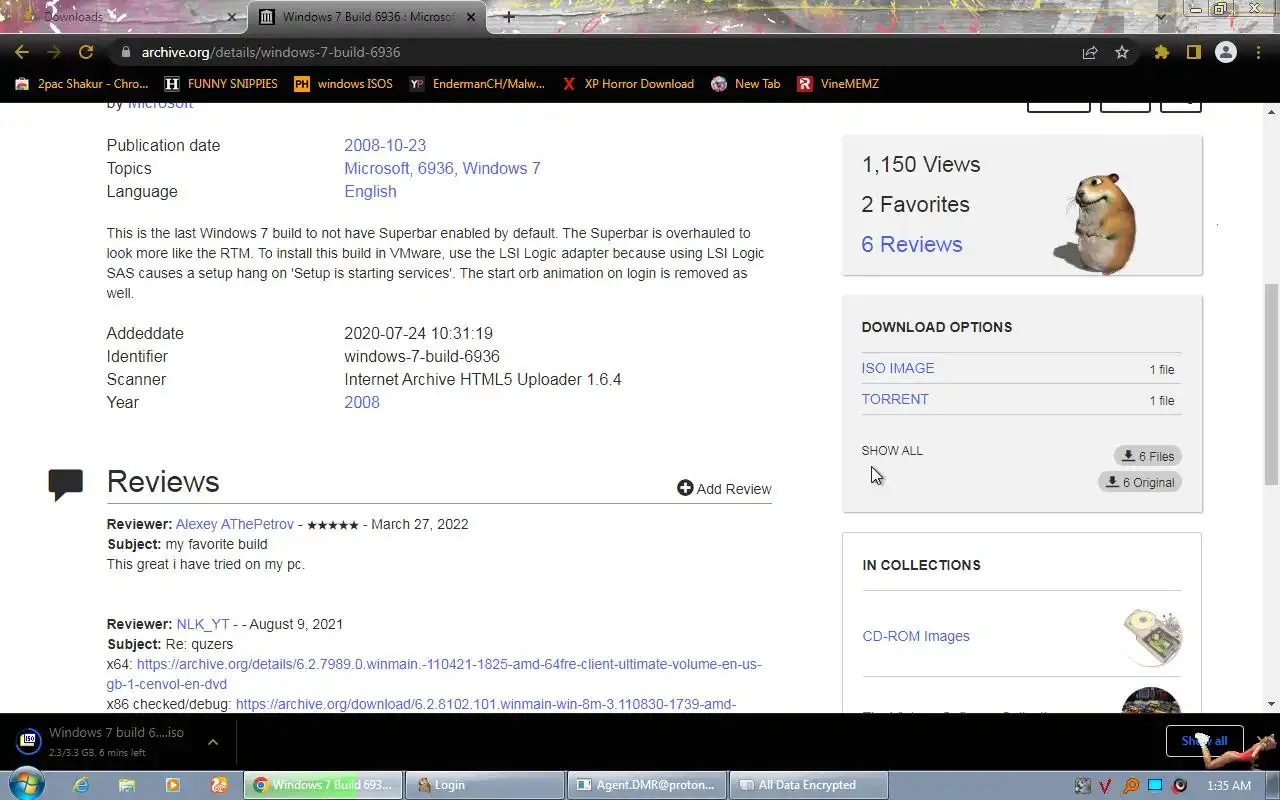Open the New Tab bookmark

[x=745, y=84]
